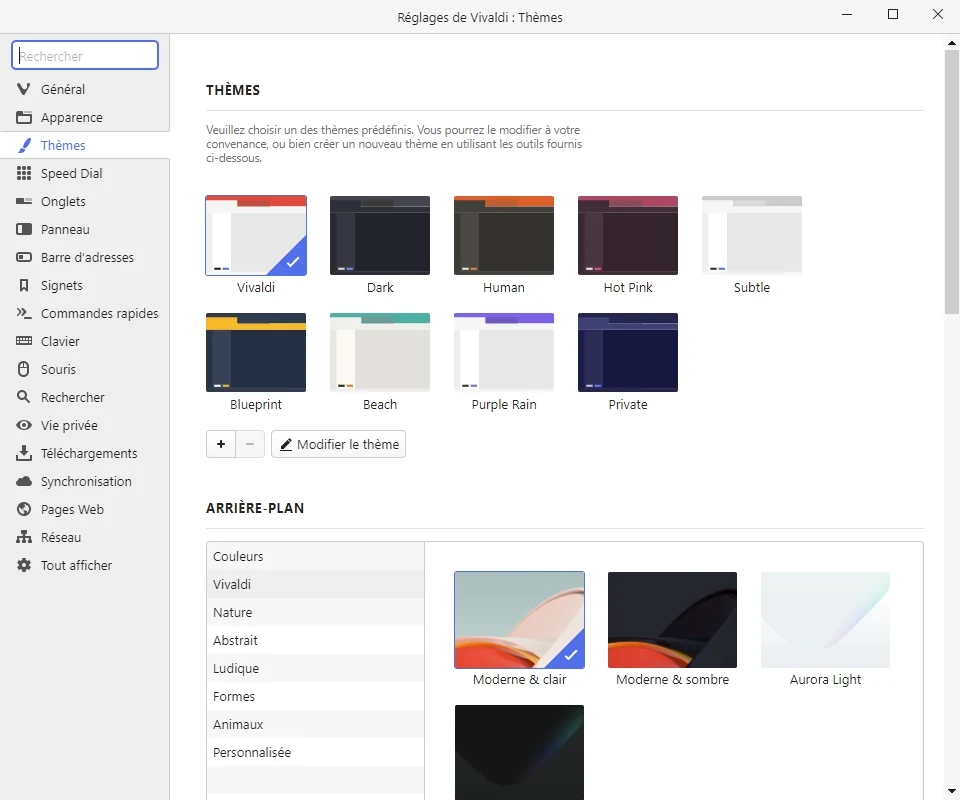Viewport: 960px width, 800px height.
Task: Click the scrollbar up arrow
Action: (x=951, y=43)
